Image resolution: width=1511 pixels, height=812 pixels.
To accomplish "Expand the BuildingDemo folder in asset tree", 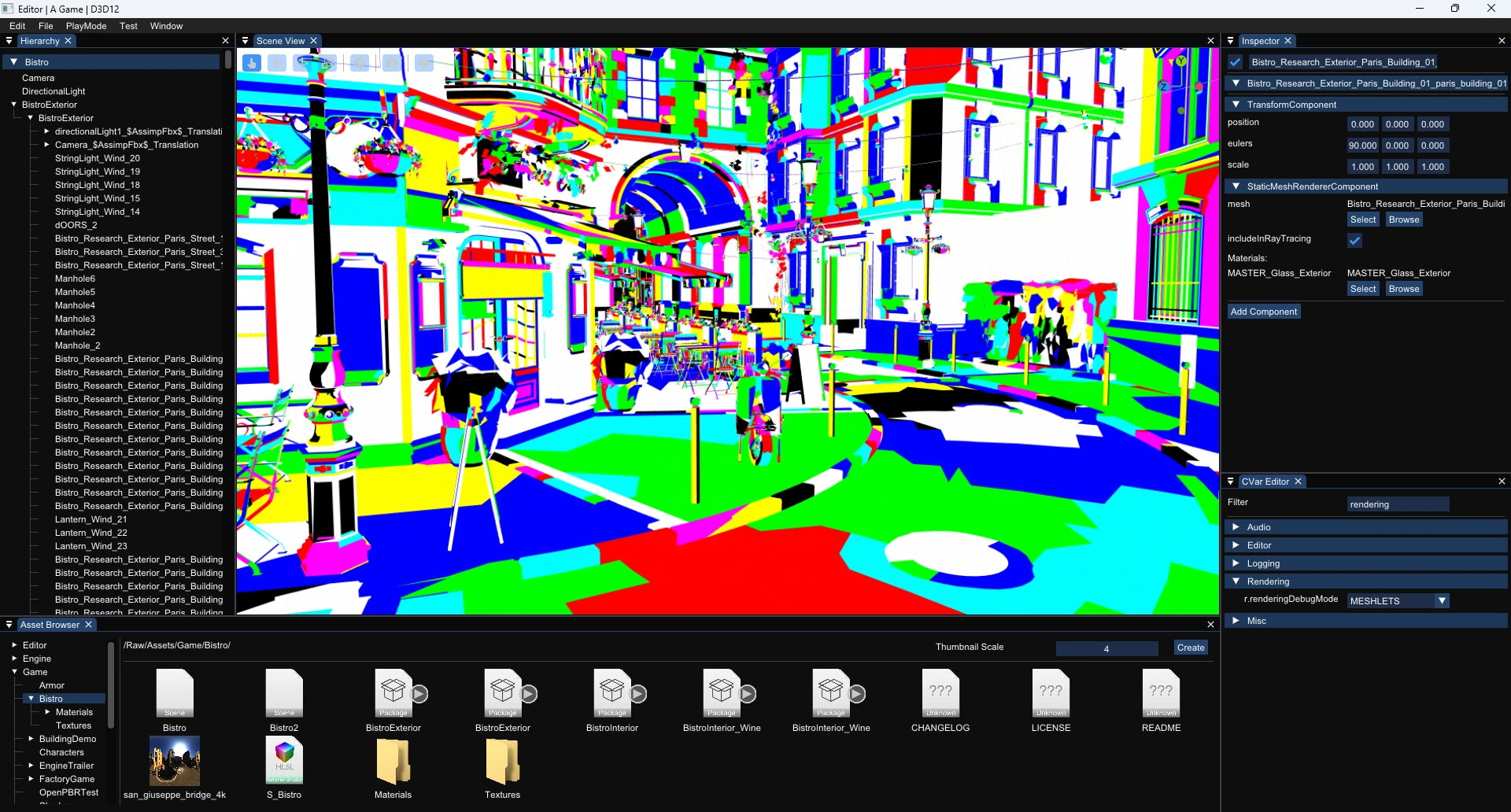I will pos(31,739).
